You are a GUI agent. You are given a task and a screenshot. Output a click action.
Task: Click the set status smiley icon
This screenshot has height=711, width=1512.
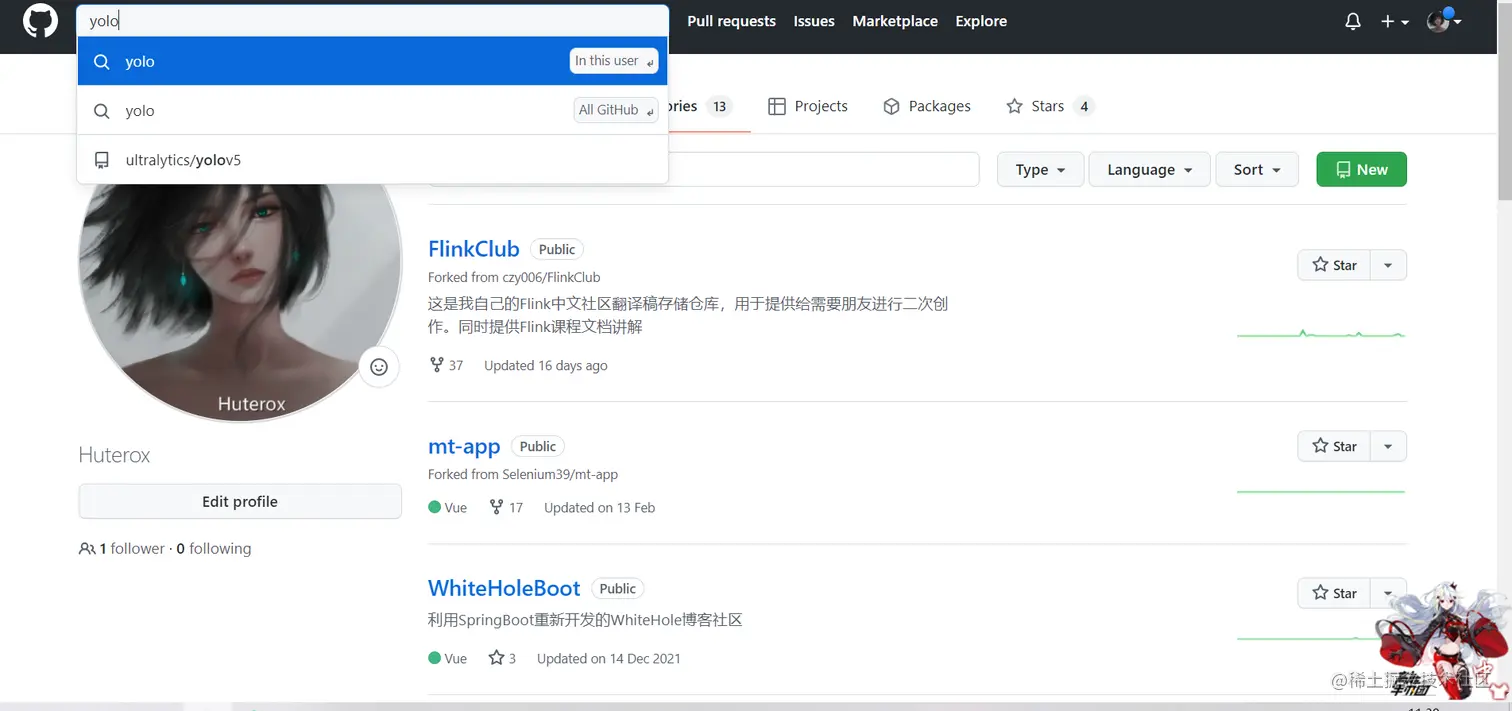pyautogui.click(x=379, y=367)
